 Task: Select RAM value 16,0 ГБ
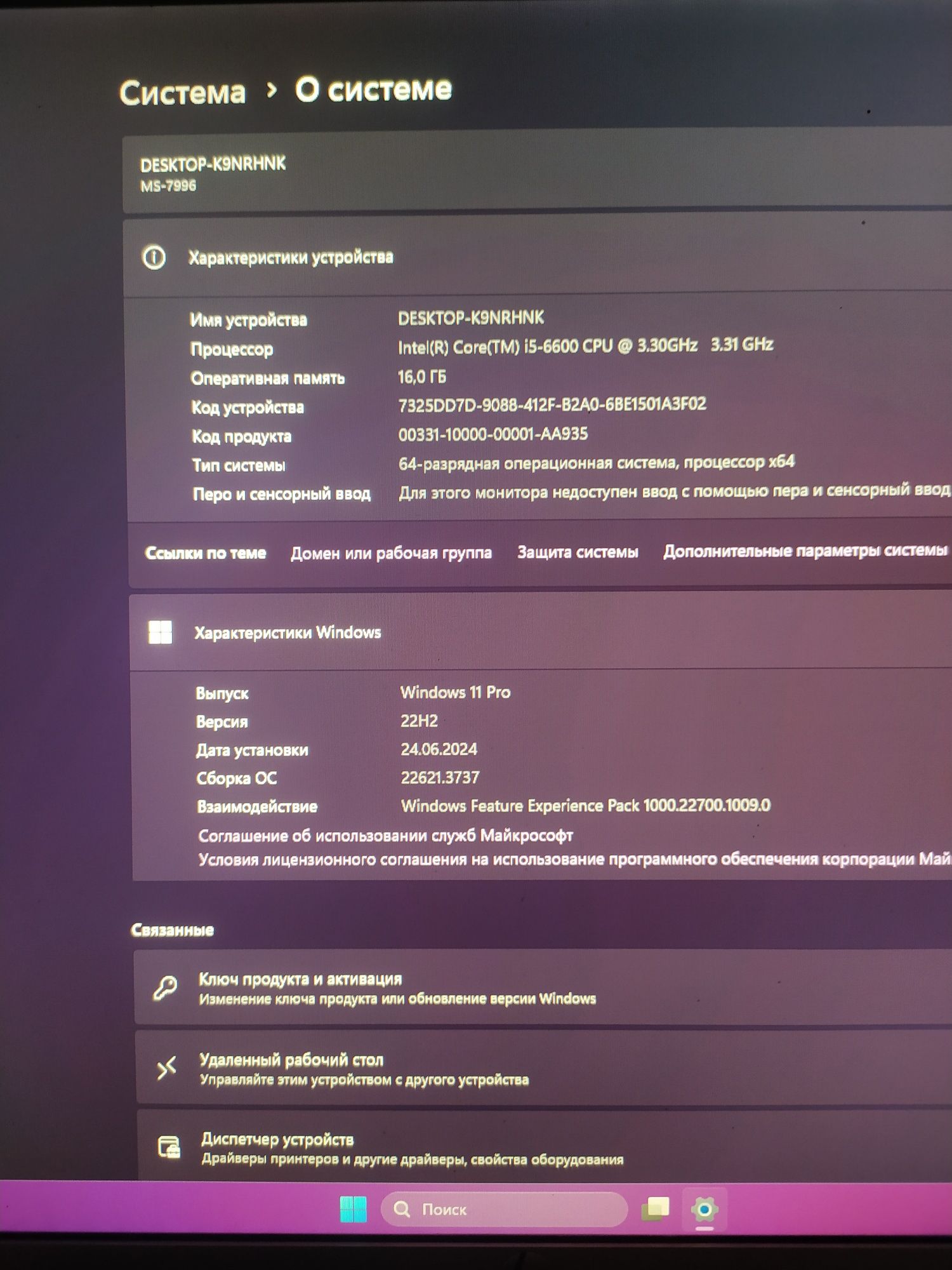coord(422,377)
